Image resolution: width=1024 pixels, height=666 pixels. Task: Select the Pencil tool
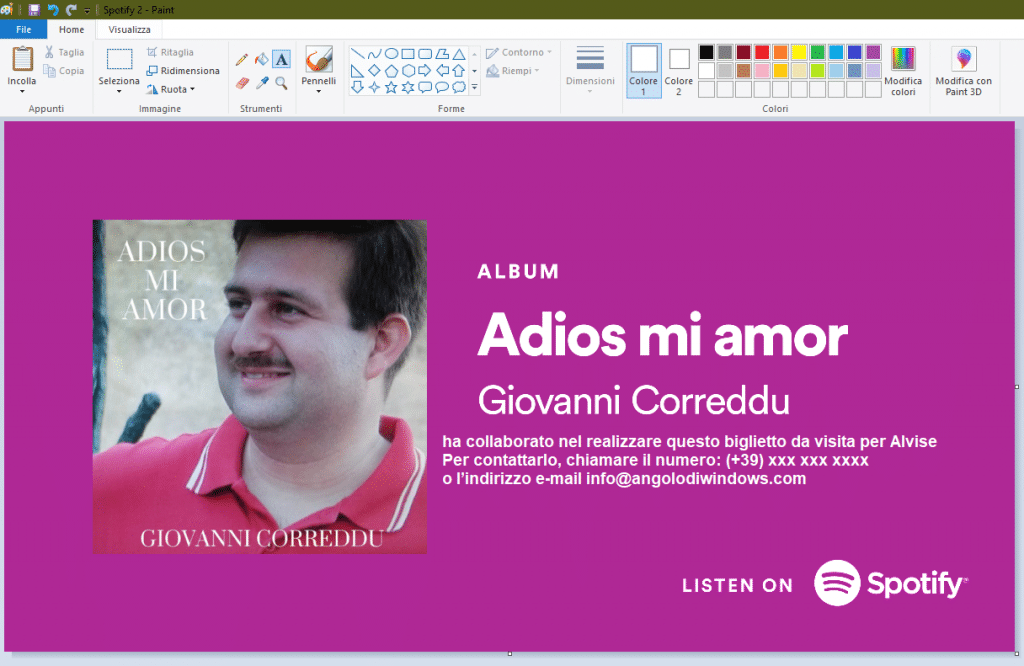pyautogui.click(x=242, y=60)
